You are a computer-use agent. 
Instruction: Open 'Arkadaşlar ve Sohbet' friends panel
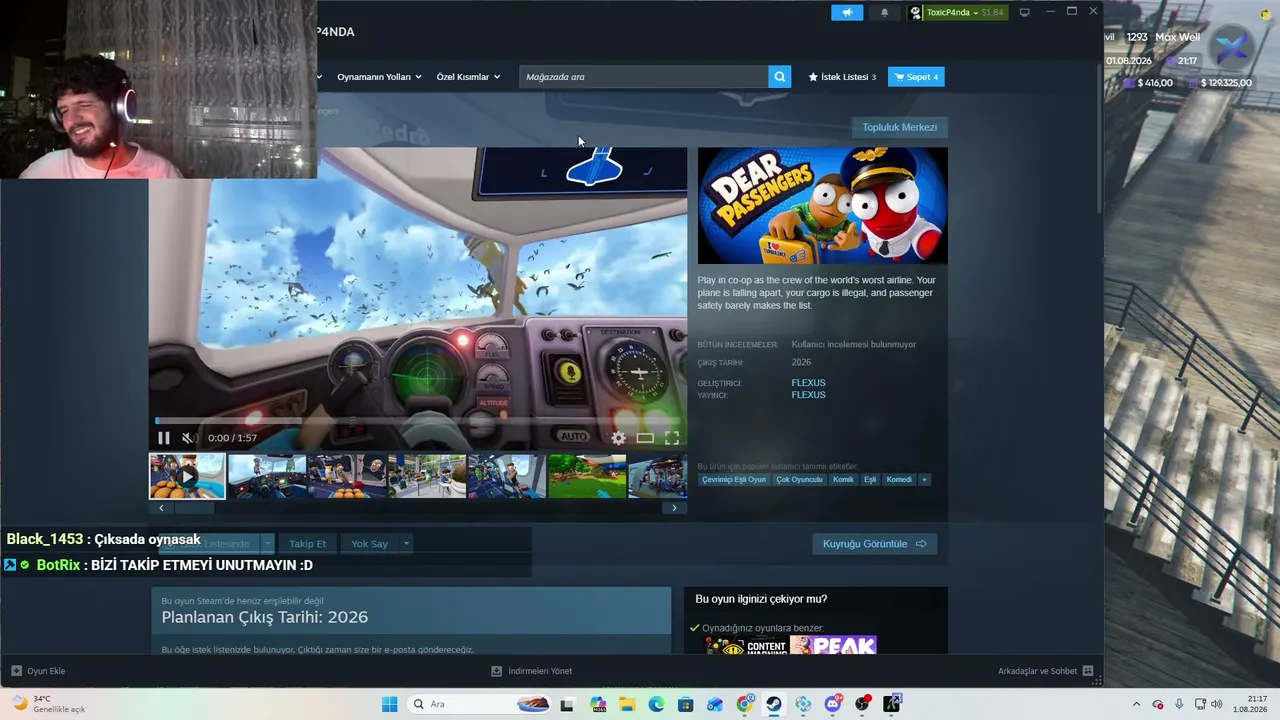1045,671
